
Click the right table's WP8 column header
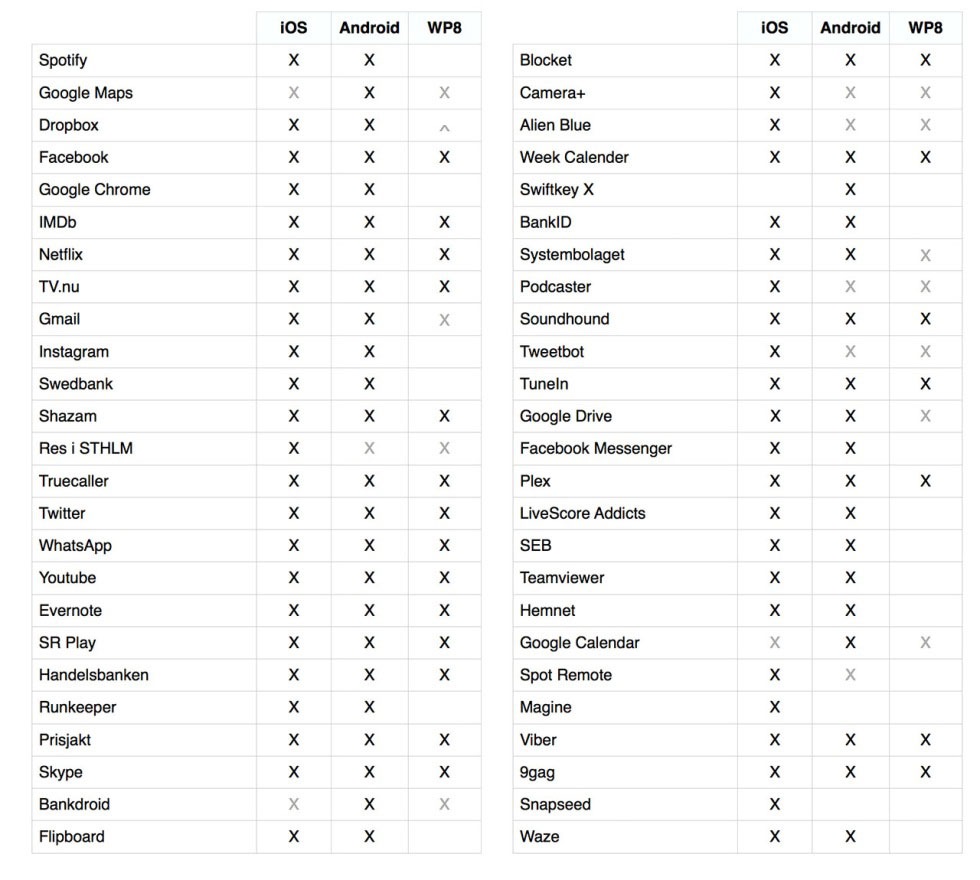coord(925,28)
